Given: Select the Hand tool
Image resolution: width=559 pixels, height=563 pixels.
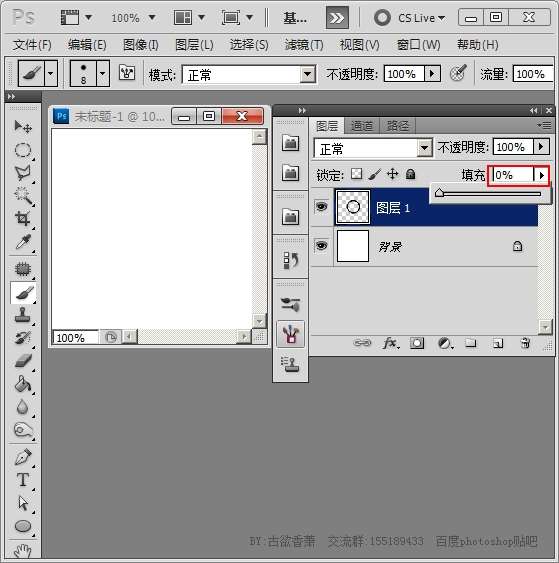Looking at the screenshot, I should coord(23,550).
